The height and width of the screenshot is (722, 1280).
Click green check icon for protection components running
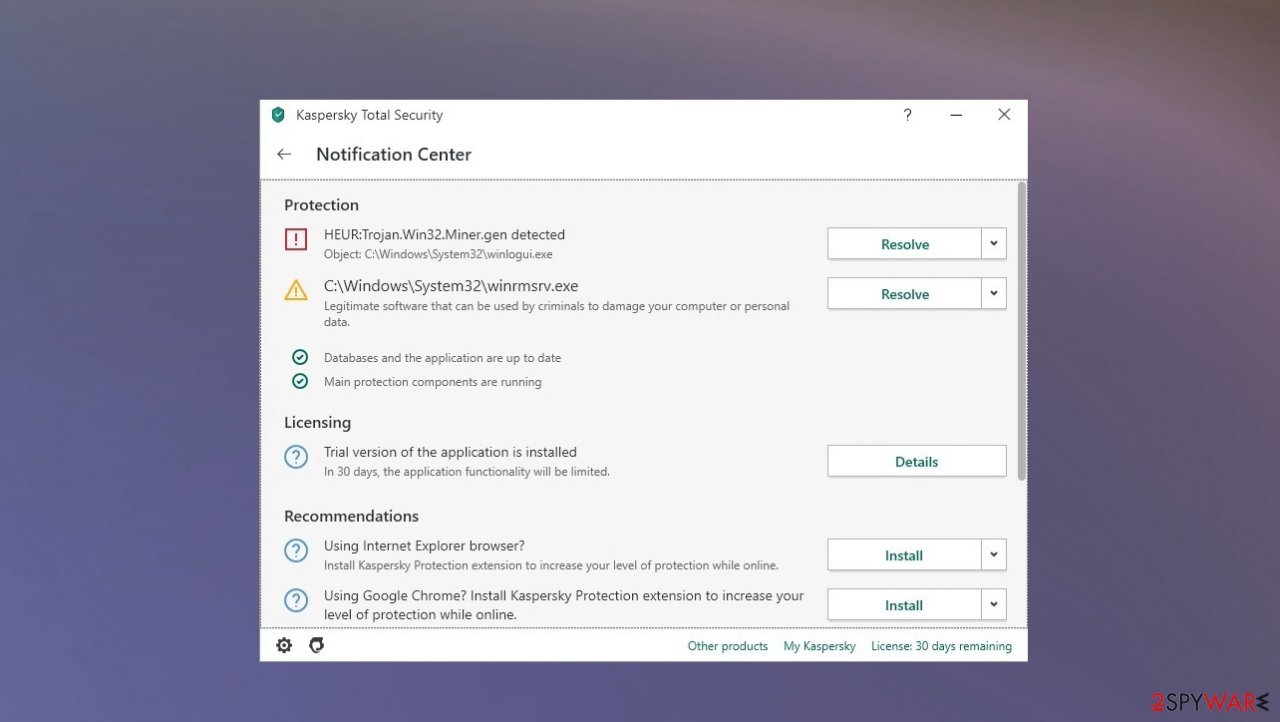click(299, 381)
